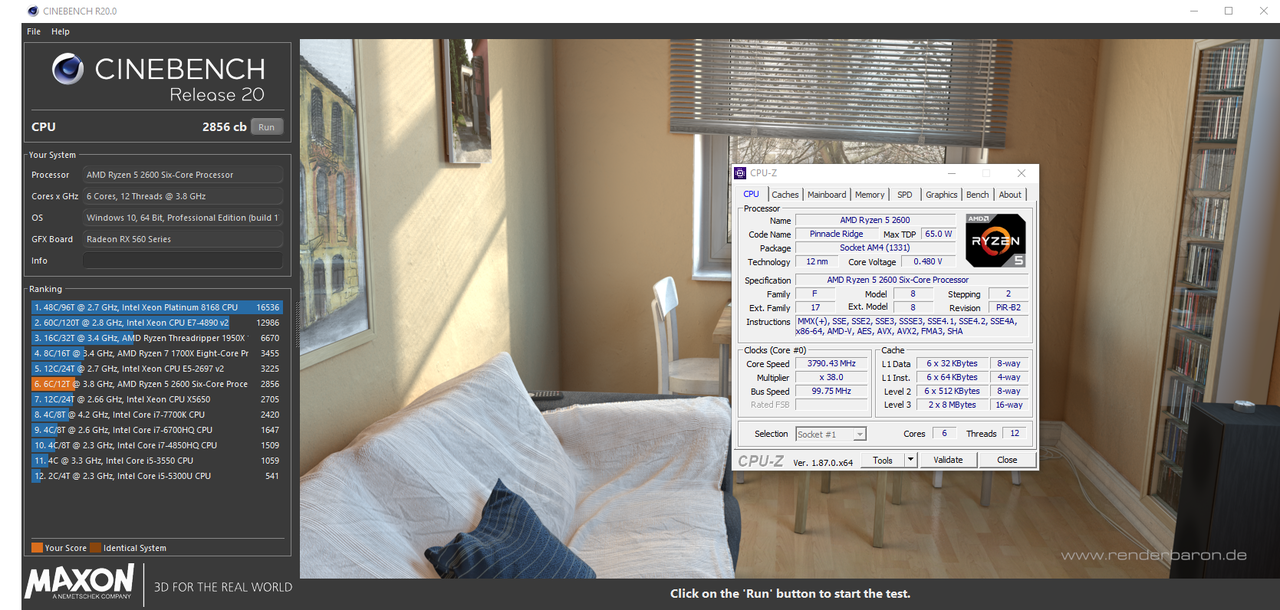Select ranking row Intel Core i5-3550
1280x610 pixels.
tap(157, 461)
